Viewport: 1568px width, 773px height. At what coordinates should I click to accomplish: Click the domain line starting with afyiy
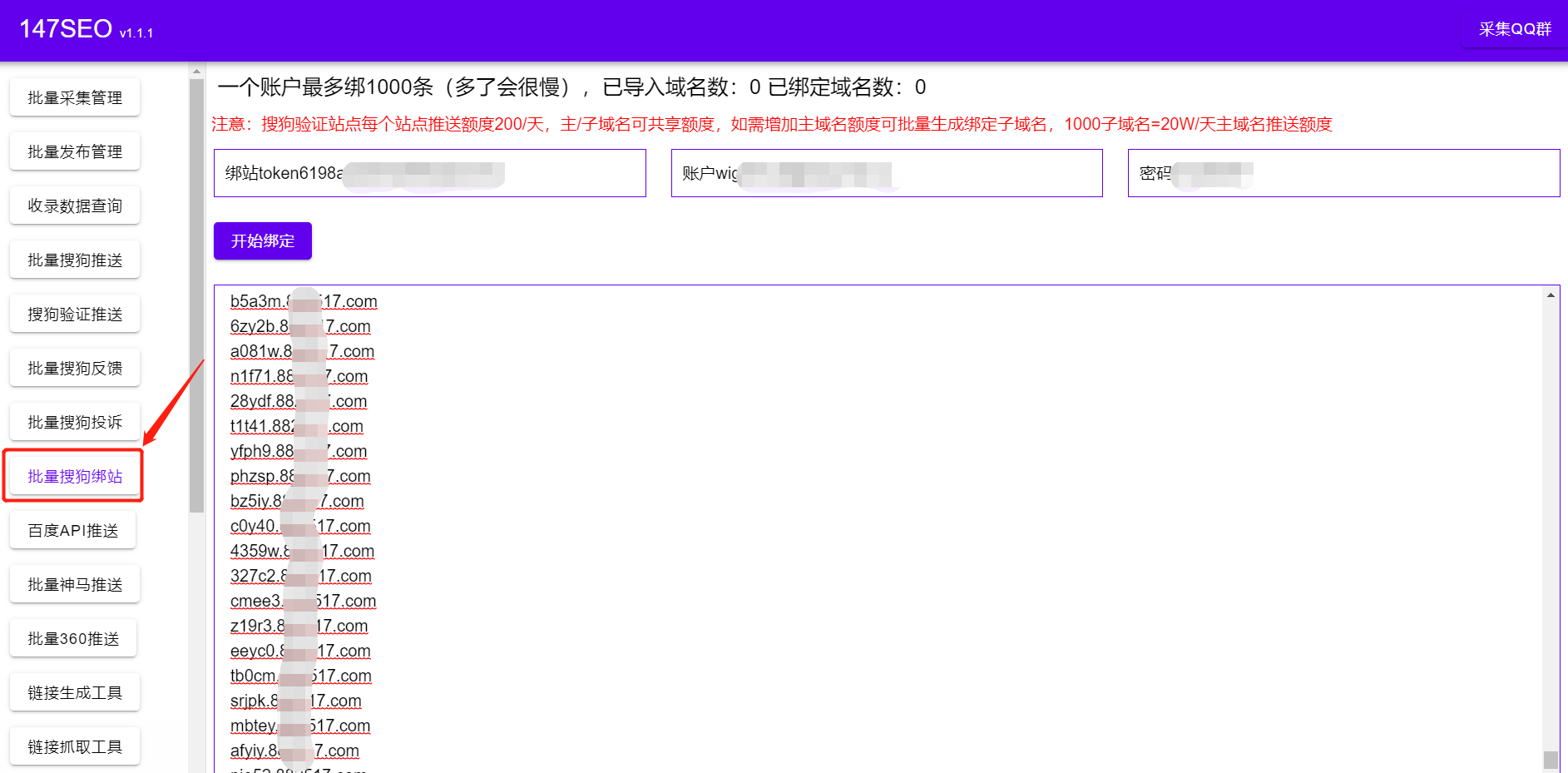coord(294,751)
